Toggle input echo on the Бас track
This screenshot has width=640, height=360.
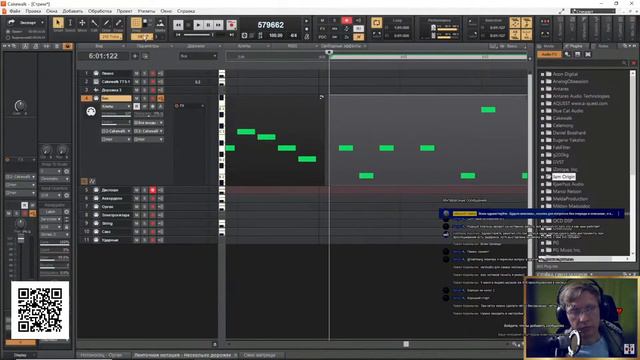pos(160,98)
